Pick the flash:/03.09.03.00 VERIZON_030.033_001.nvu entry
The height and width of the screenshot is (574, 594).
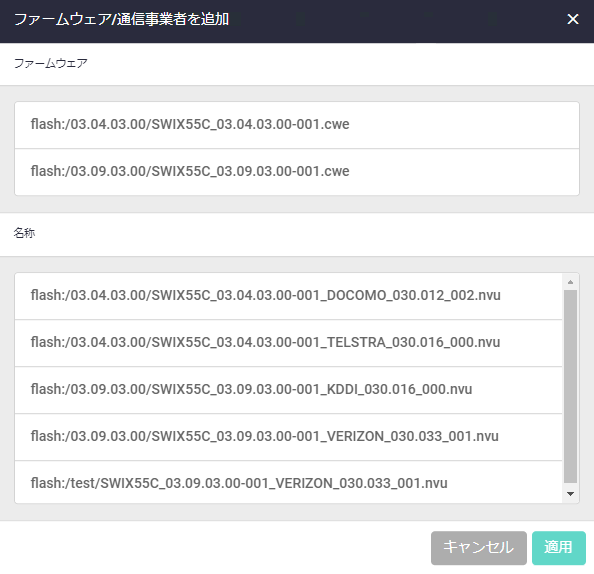[288, 437]
